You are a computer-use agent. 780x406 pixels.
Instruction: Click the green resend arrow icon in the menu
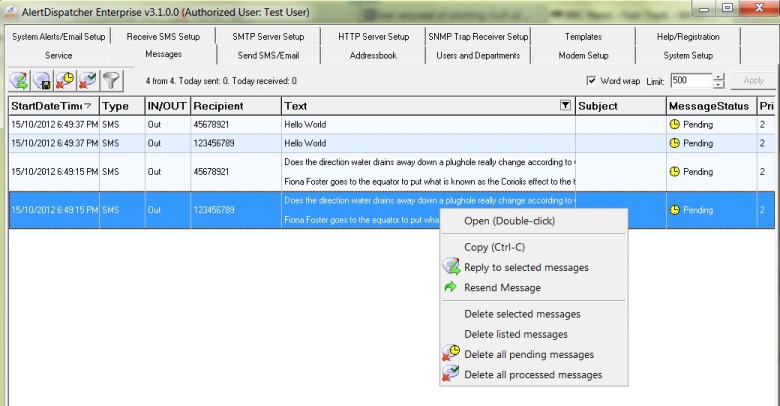[450, 287]
